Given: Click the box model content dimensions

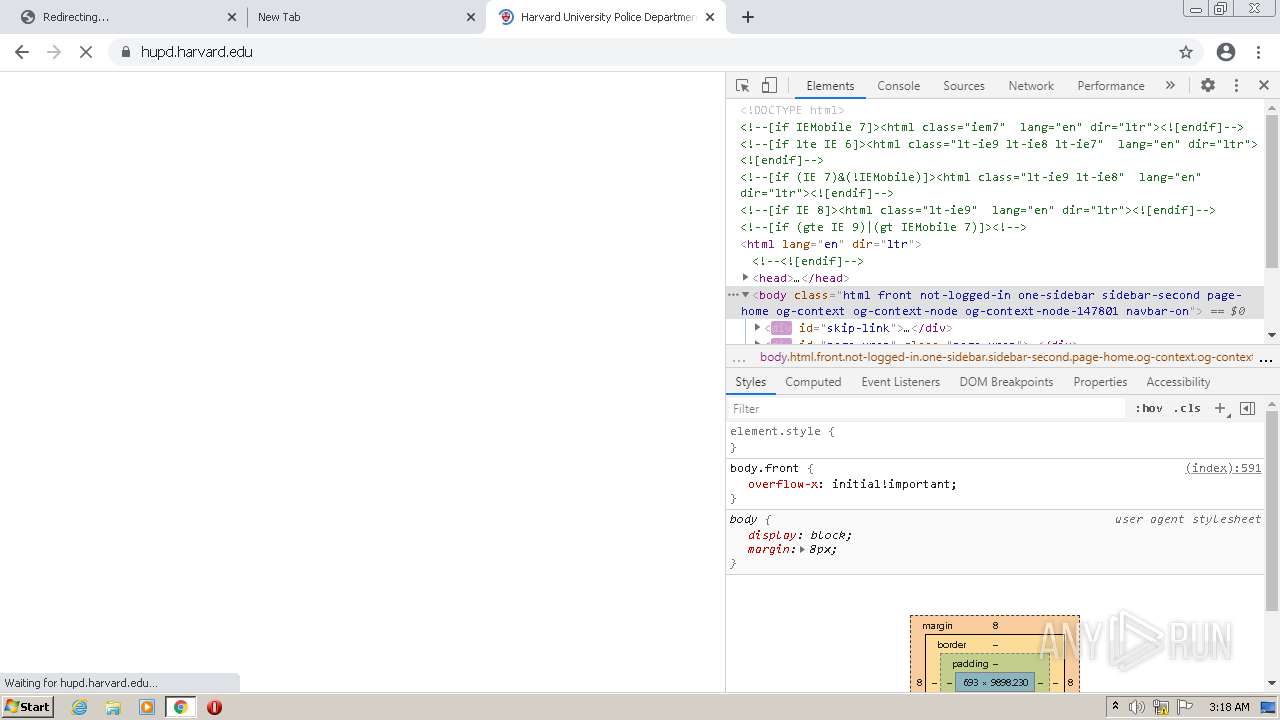Looking at the screenshot, I should point(995,683).
